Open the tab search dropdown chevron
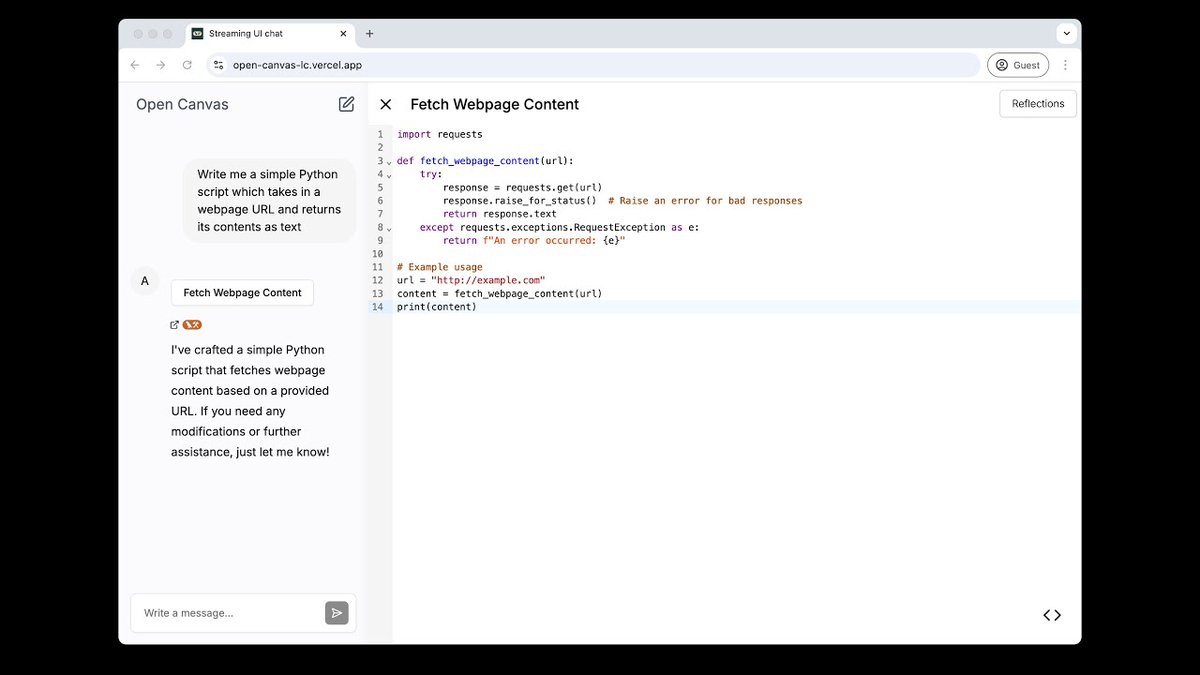1200x675 pixels. click(1067, 33)
